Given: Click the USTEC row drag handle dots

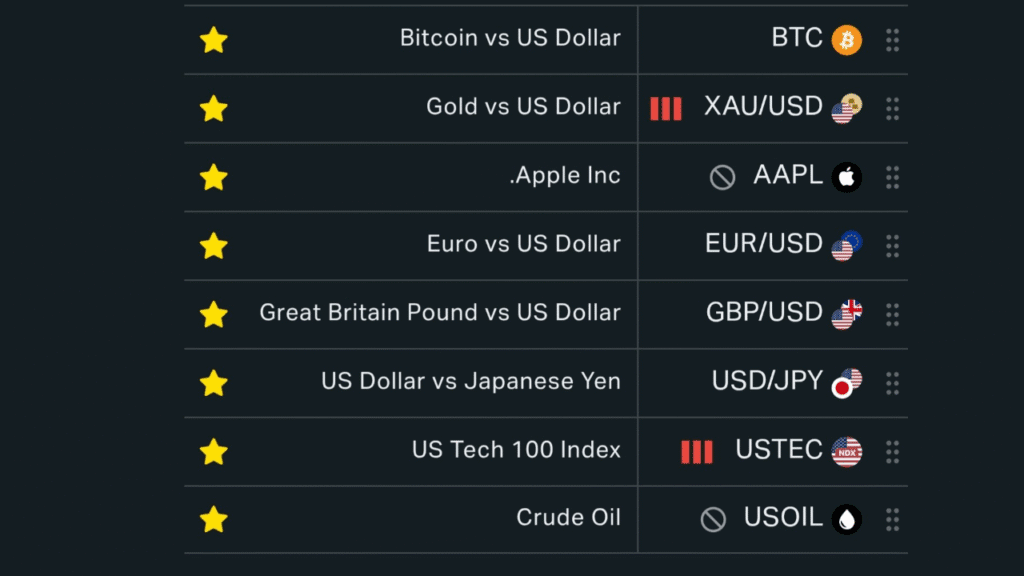Looking at the screenshot, I should (892, 451).
